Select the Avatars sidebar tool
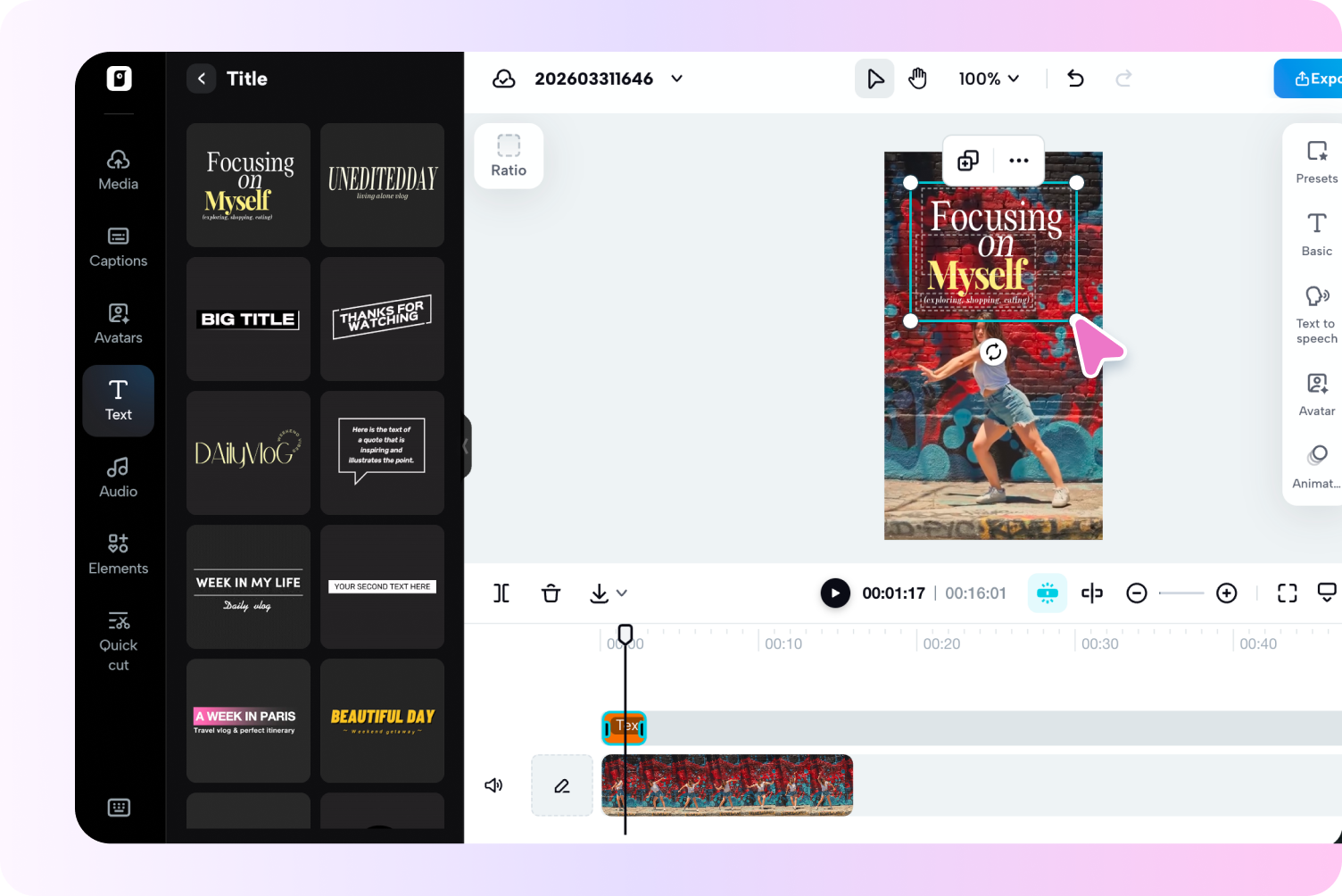Viewport: 1342px width, 896px height. [x=118, y=323]
